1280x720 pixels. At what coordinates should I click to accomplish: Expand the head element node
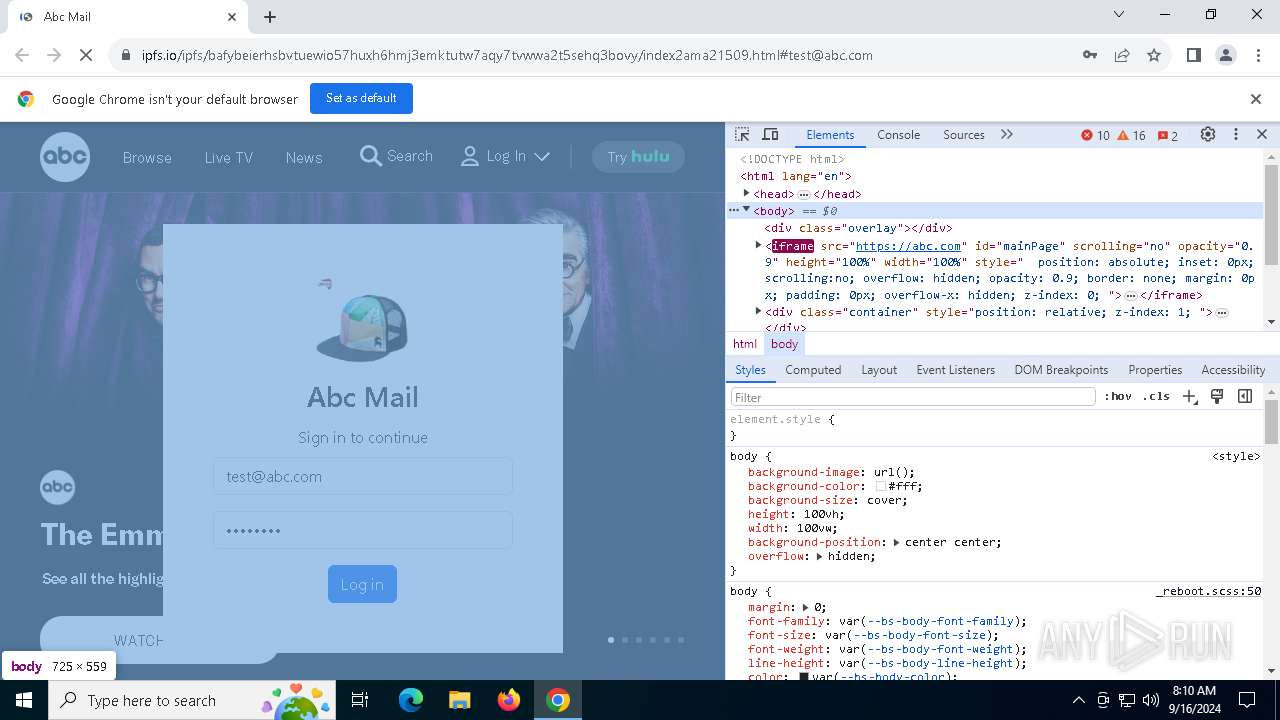coord(746,193)
